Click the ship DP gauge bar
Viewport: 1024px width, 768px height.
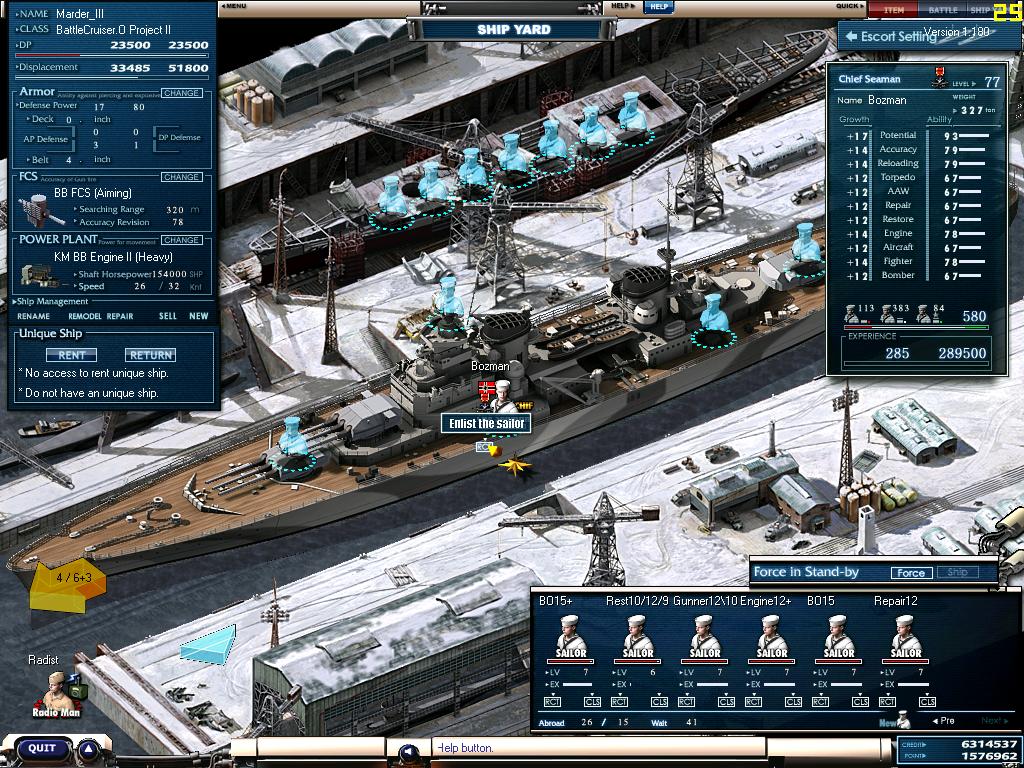pos(111,56)
